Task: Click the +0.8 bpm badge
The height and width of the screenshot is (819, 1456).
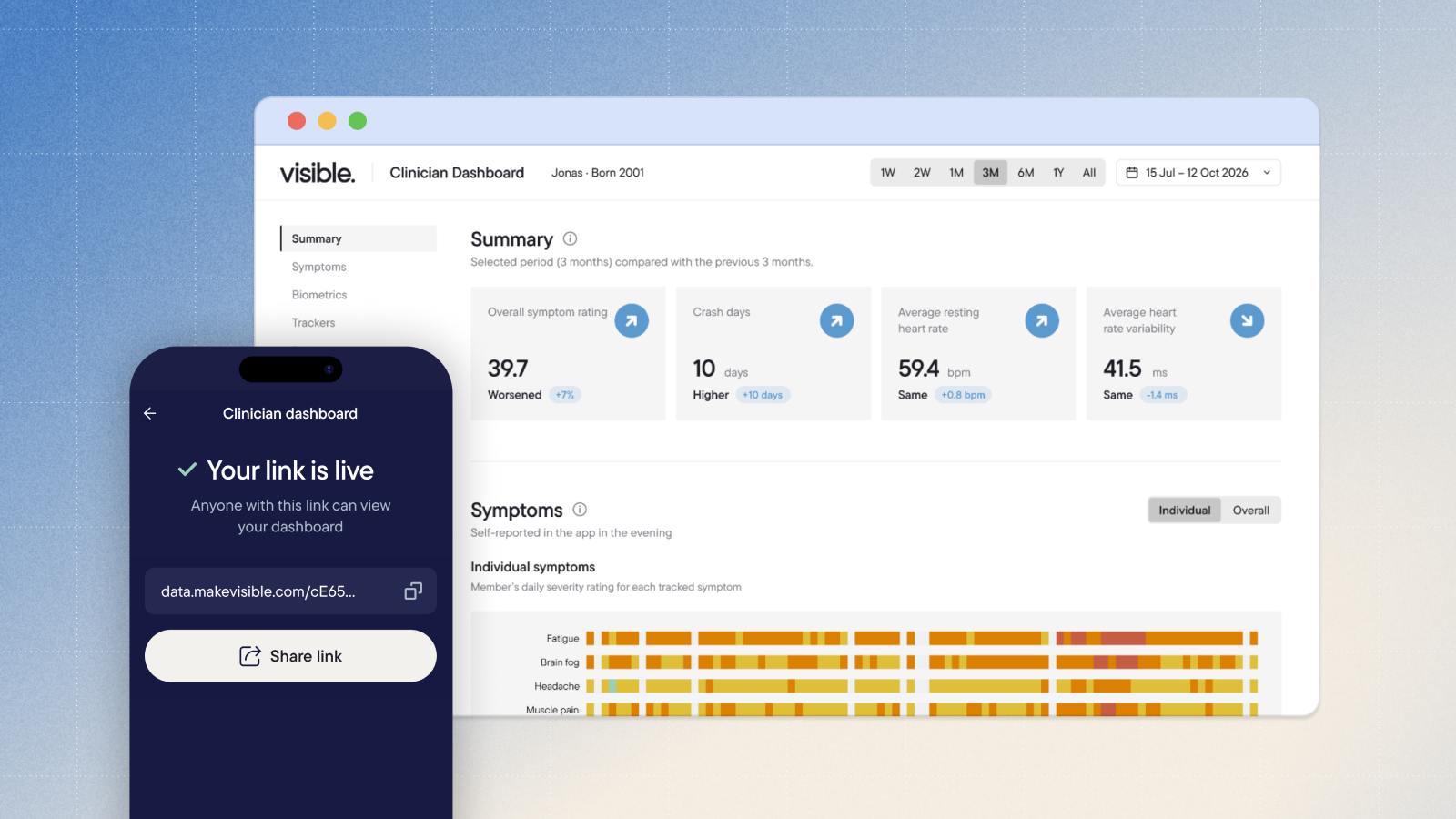Action: click(963, 395)
